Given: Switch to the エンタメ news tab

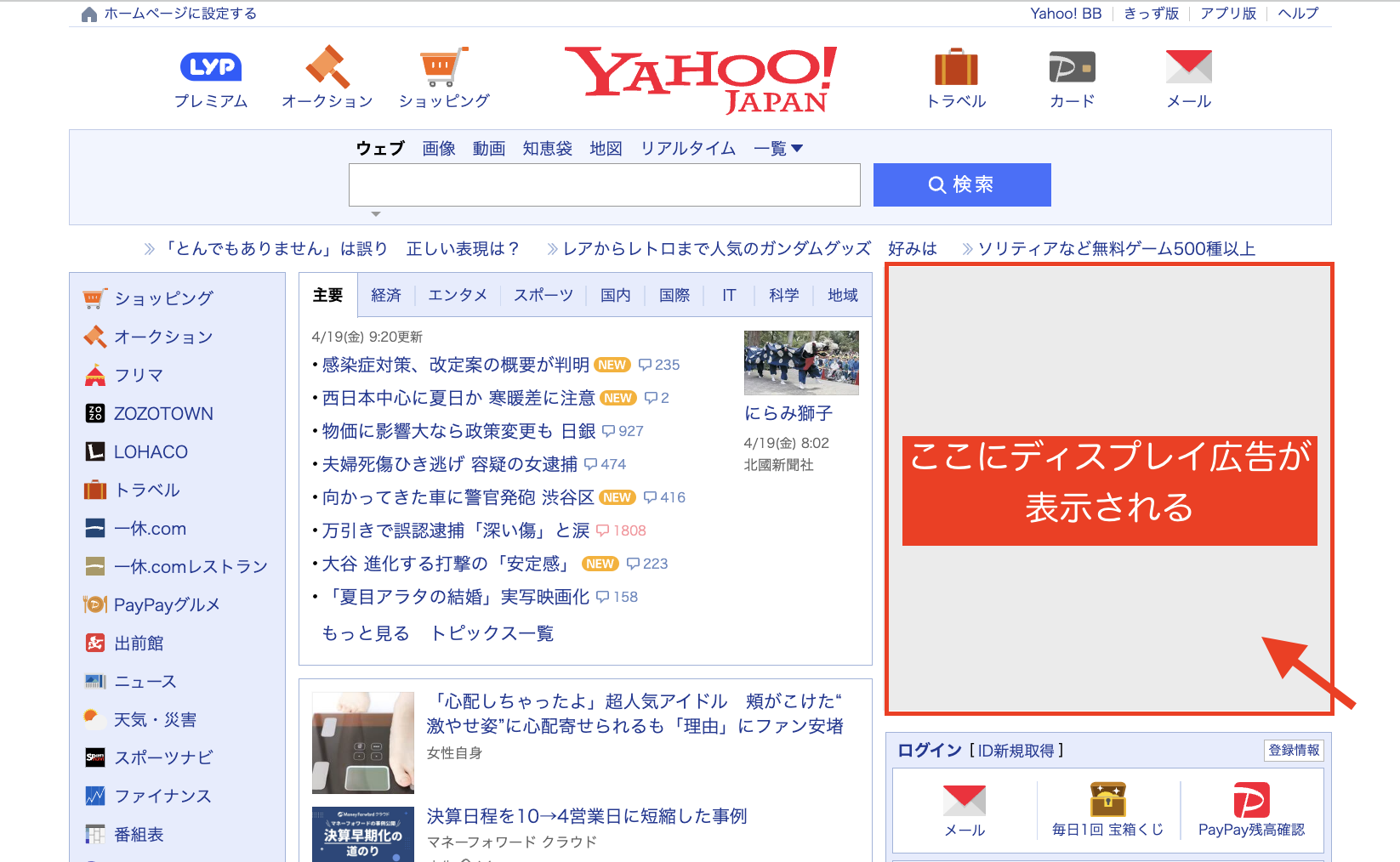Looking at the screenshot, I should (x=458, y=295).
